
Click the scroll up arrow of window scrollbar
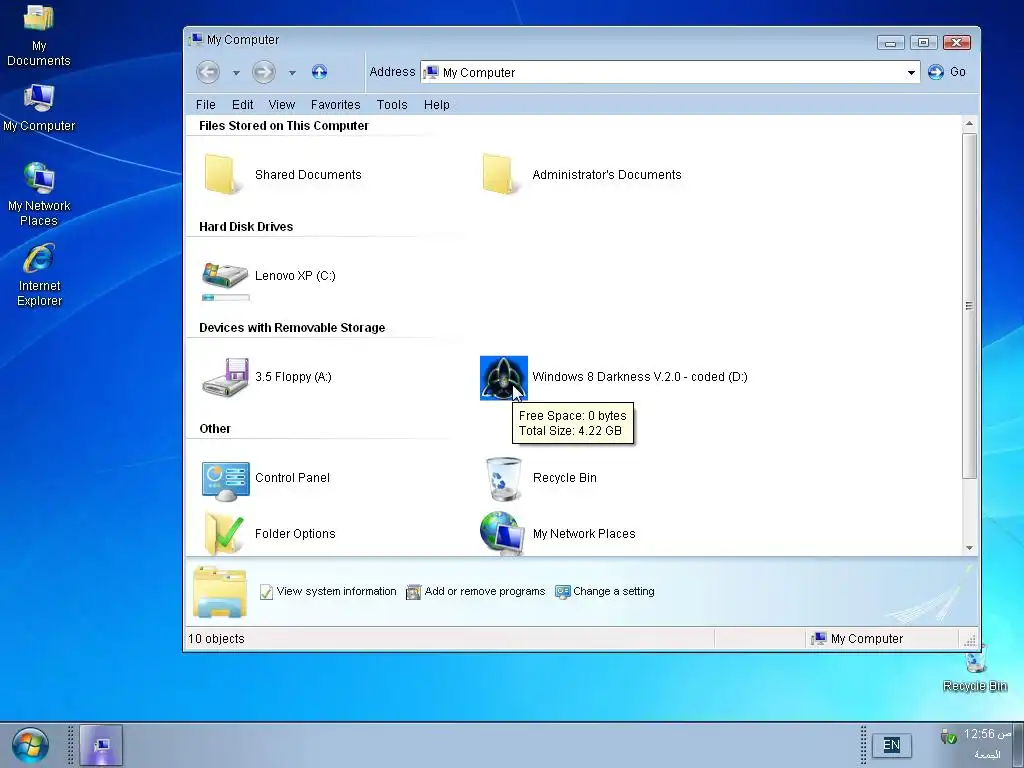click(969, 123)
